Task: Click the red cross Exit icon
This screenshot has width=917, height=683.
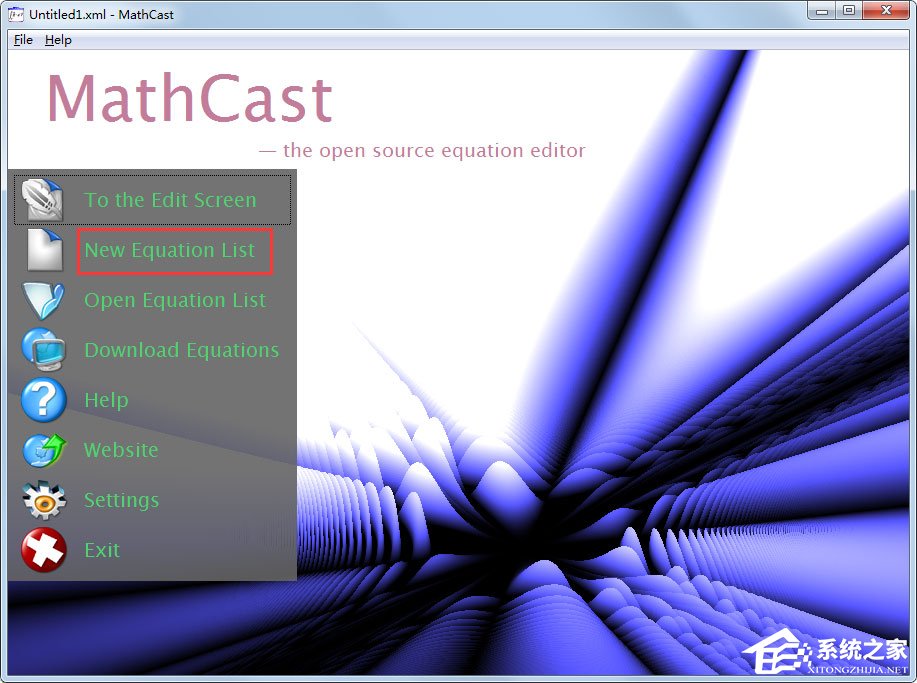Action: pyautogui.click(x=44, y=550)
